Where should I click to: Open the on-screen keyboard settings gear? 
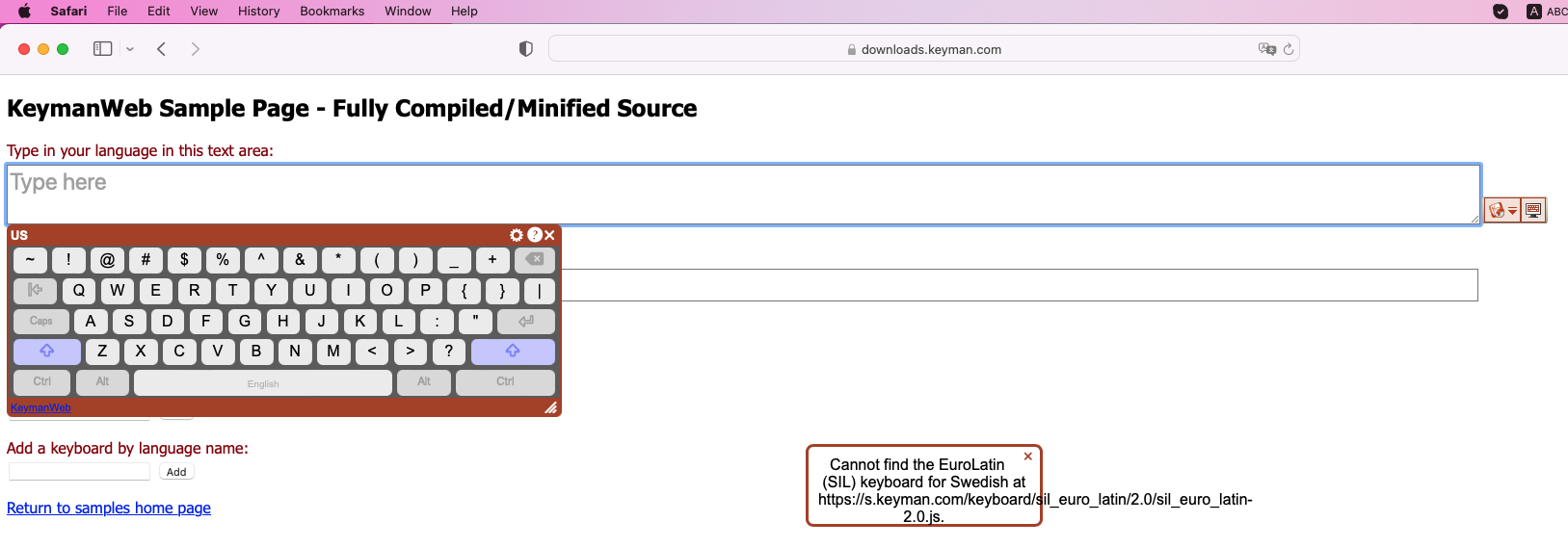[x=517, y=235]
